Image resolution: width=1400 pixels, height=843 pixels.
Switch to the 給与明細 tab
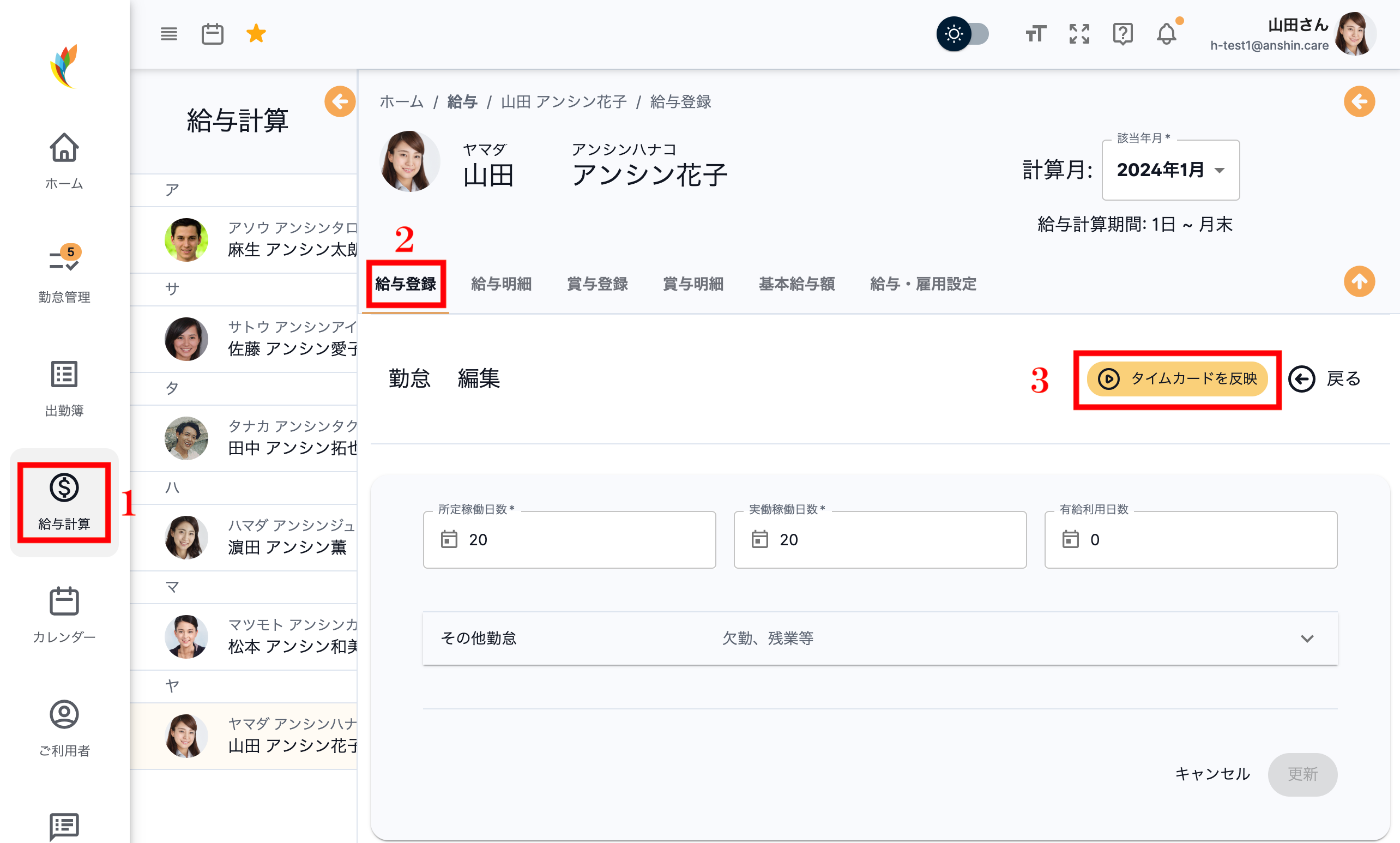[501, 284]
